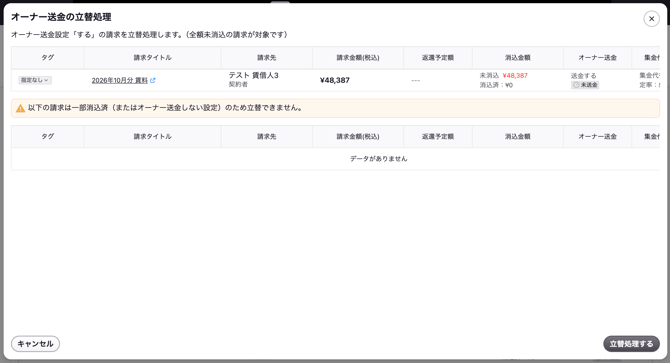This screenshot has width=670, height=363.
Task: Close the オーナー送金の立替処理 dialog
Action: [x=651, y=19]
